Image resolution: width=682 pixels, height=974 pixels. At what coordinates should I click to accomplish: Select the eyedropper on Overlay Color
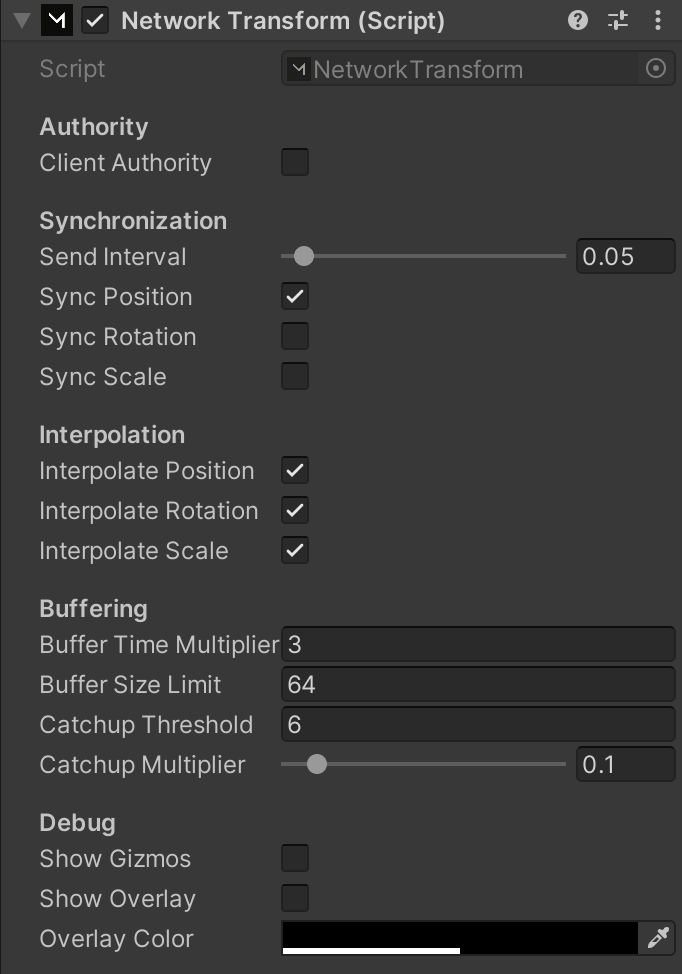[657, 938]
